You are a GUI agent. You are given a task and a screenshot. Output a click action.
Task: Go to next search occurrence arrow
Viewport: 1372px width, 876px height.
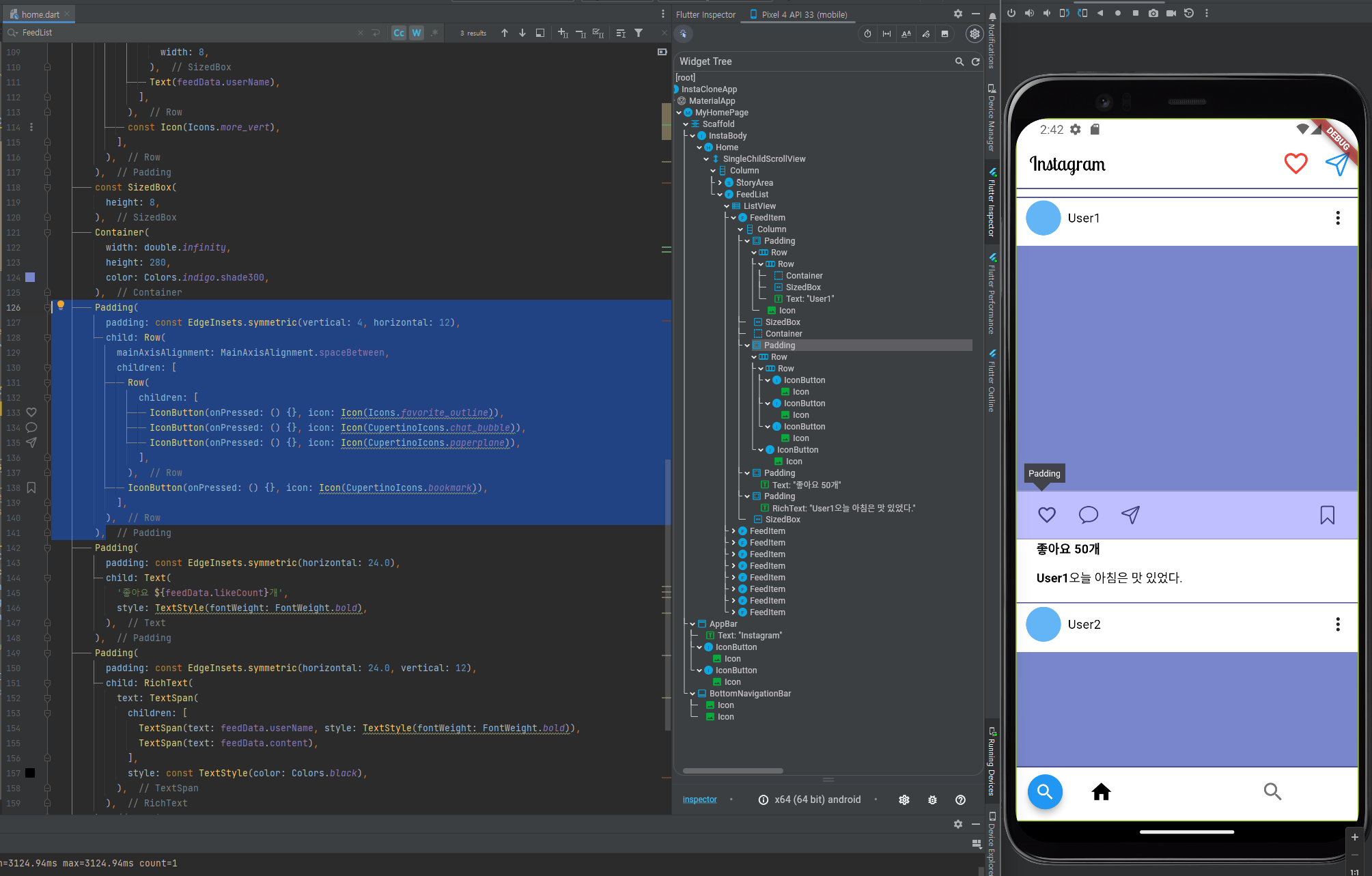(522, 33)
